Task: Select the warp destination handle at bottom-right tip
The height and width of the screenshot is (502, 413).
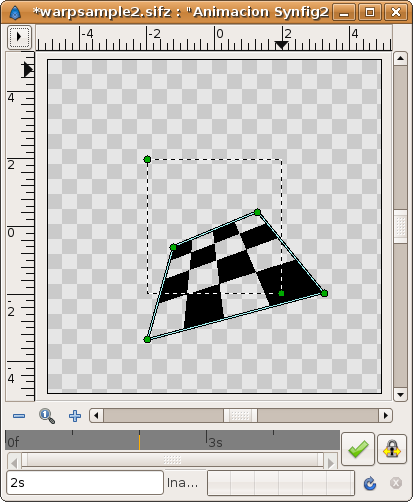Action: 324,293
